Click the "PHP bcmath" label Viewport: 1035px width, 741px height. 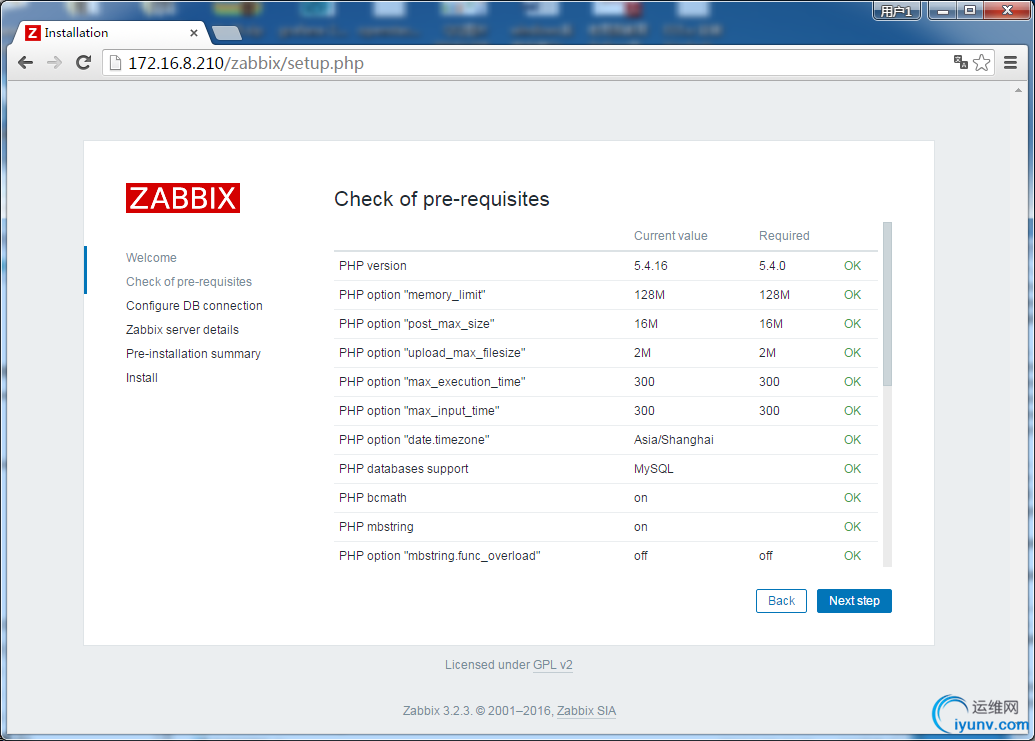click(x=373, y=498)
